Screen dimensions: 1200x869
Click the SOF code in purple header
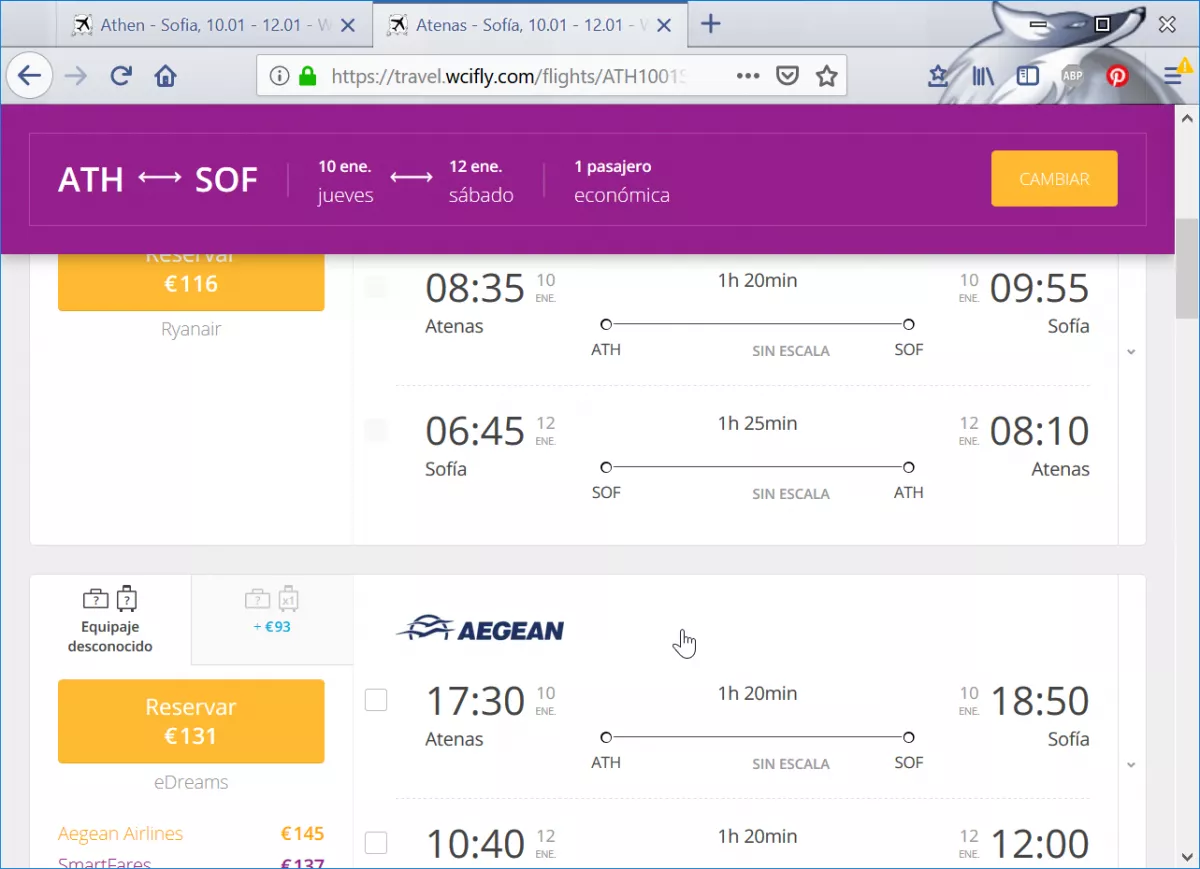click(x=226, y=180)
